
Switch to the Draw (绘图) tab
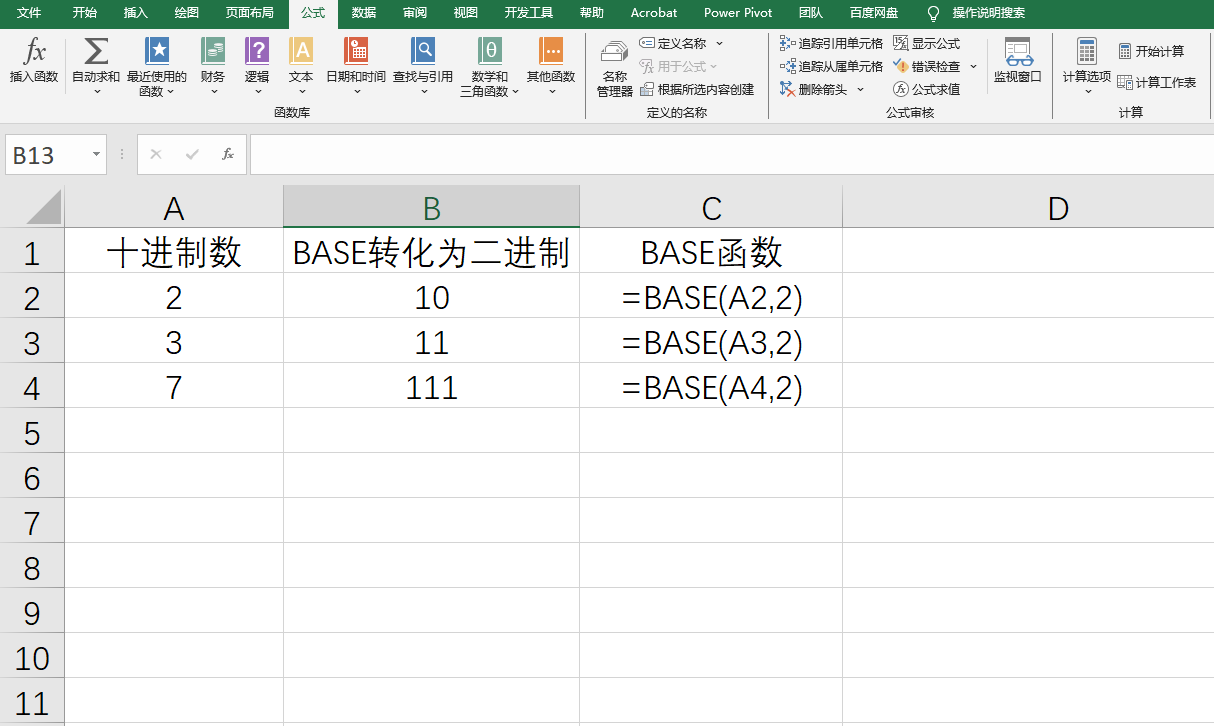click(186, 13)
